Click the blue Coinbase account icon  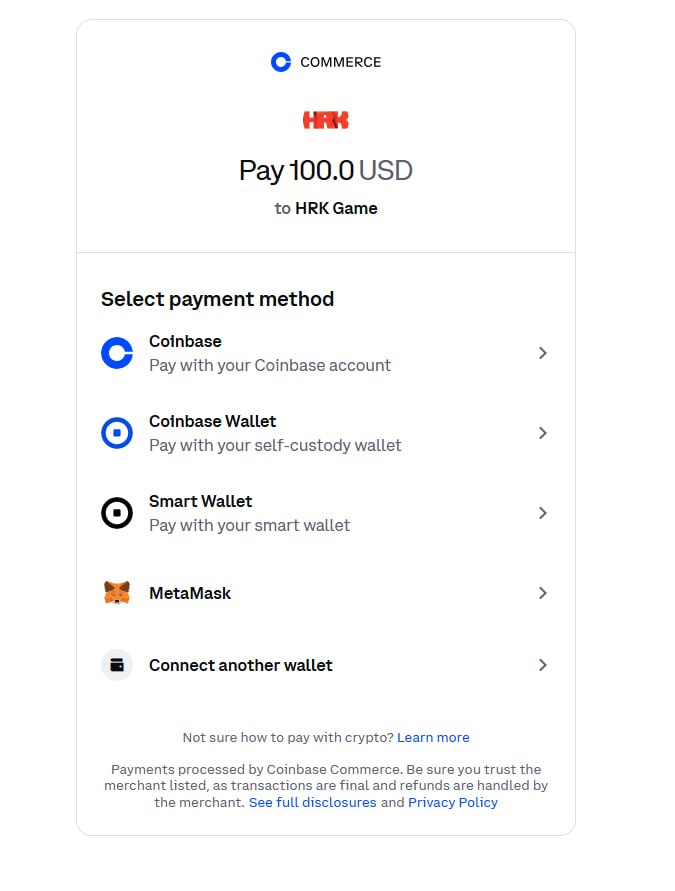click(x=117, y=353)
